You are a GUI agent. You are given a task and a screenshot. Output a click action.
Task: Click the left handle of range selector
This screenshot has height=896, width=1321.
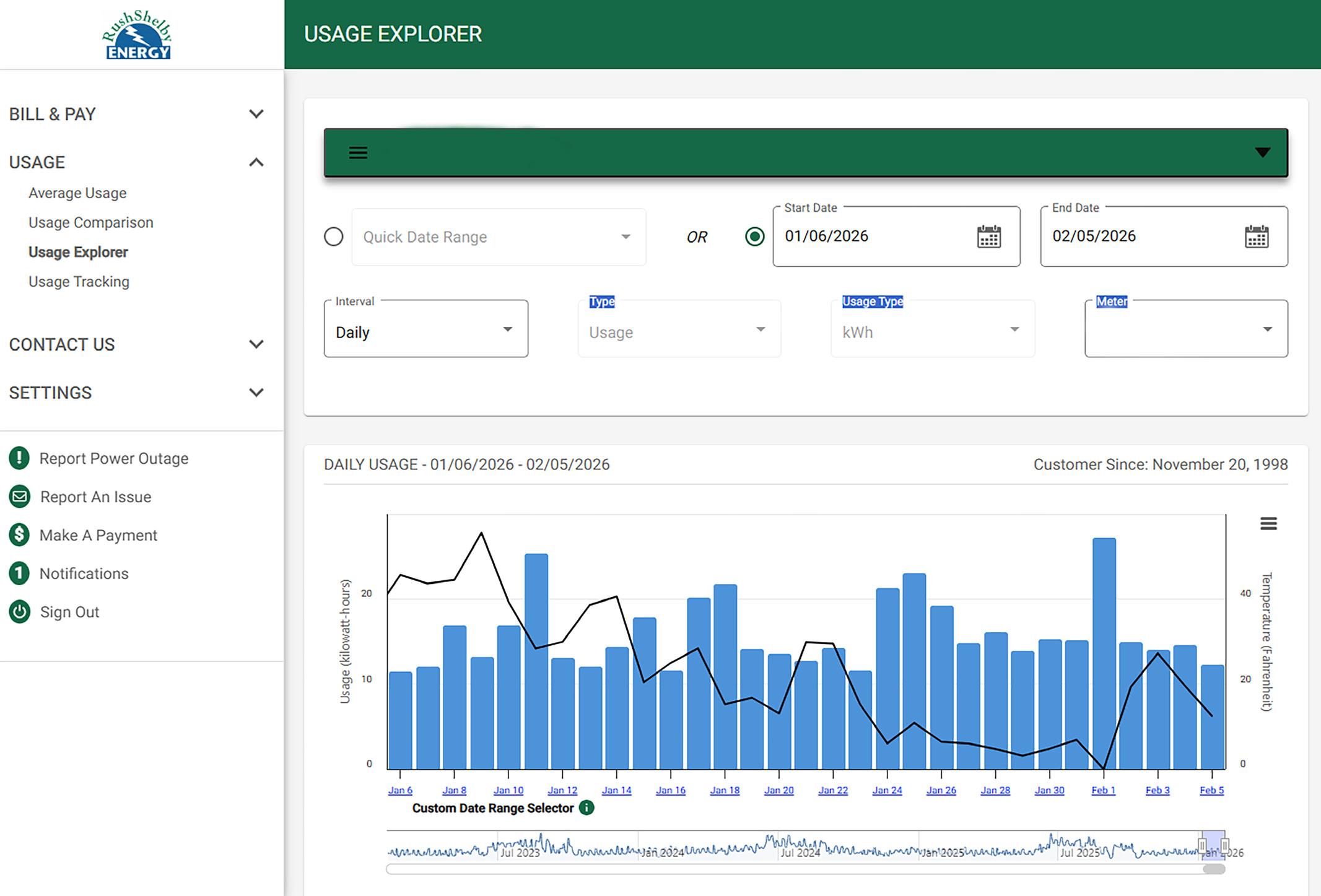[1202, 846]
